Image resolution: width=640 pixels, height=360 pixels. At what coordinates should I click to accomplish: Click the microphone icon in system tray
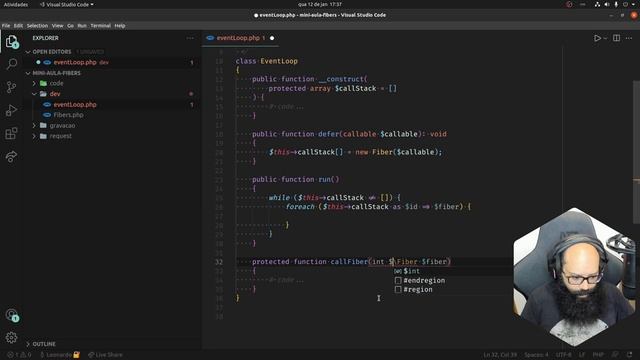[616, 4]
